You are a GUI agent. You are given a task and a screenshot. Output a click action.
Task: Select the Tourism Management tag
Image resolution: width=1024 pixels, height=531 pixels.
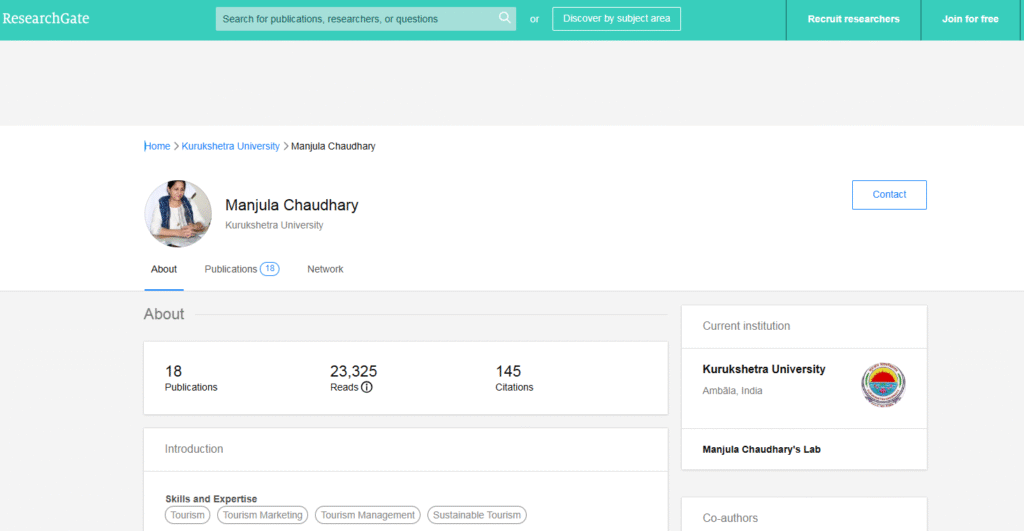click(368, 515)
